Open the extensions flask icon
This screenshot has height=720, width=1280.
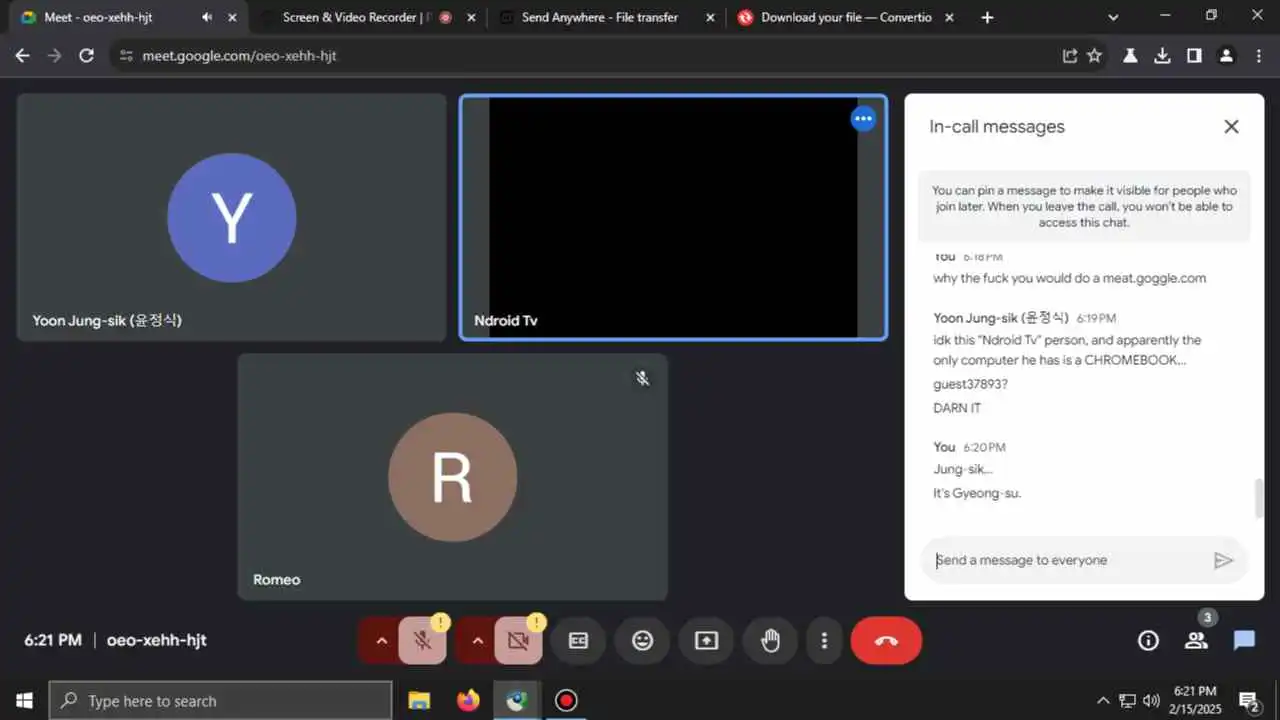click(1130, 56)
